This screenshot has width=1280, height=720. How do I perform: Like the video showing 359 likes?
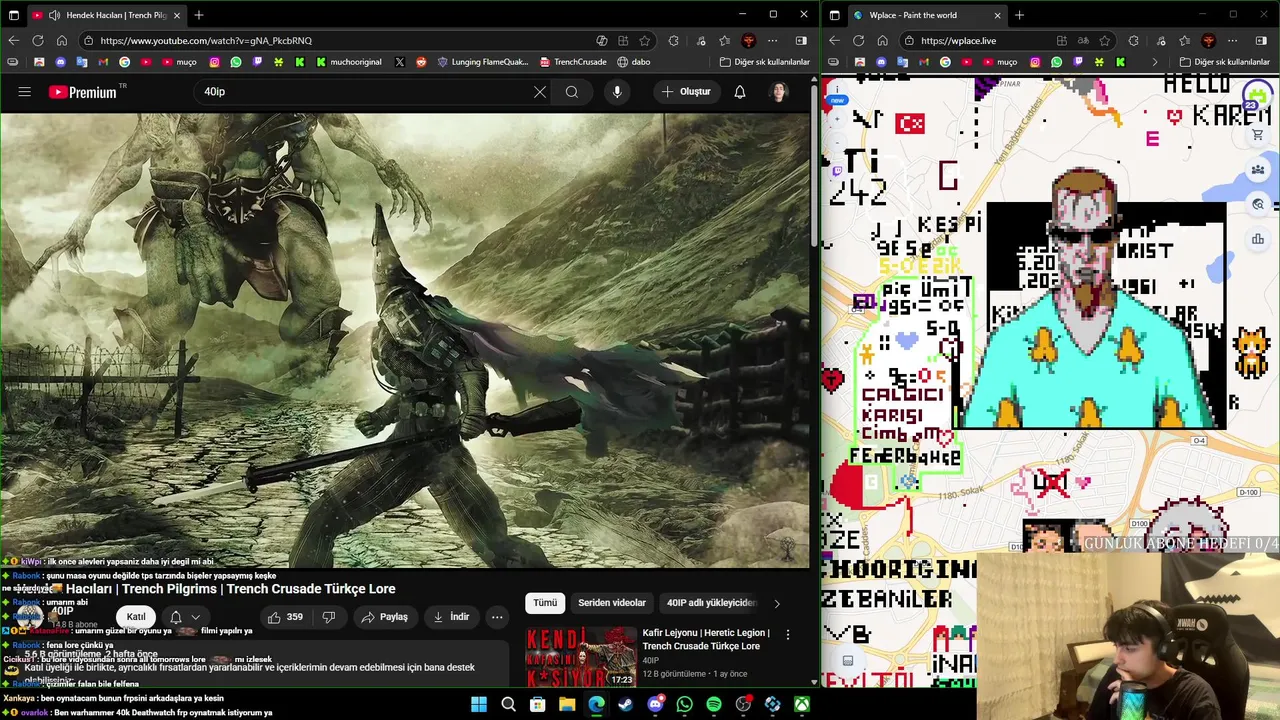tap(285, 617)
